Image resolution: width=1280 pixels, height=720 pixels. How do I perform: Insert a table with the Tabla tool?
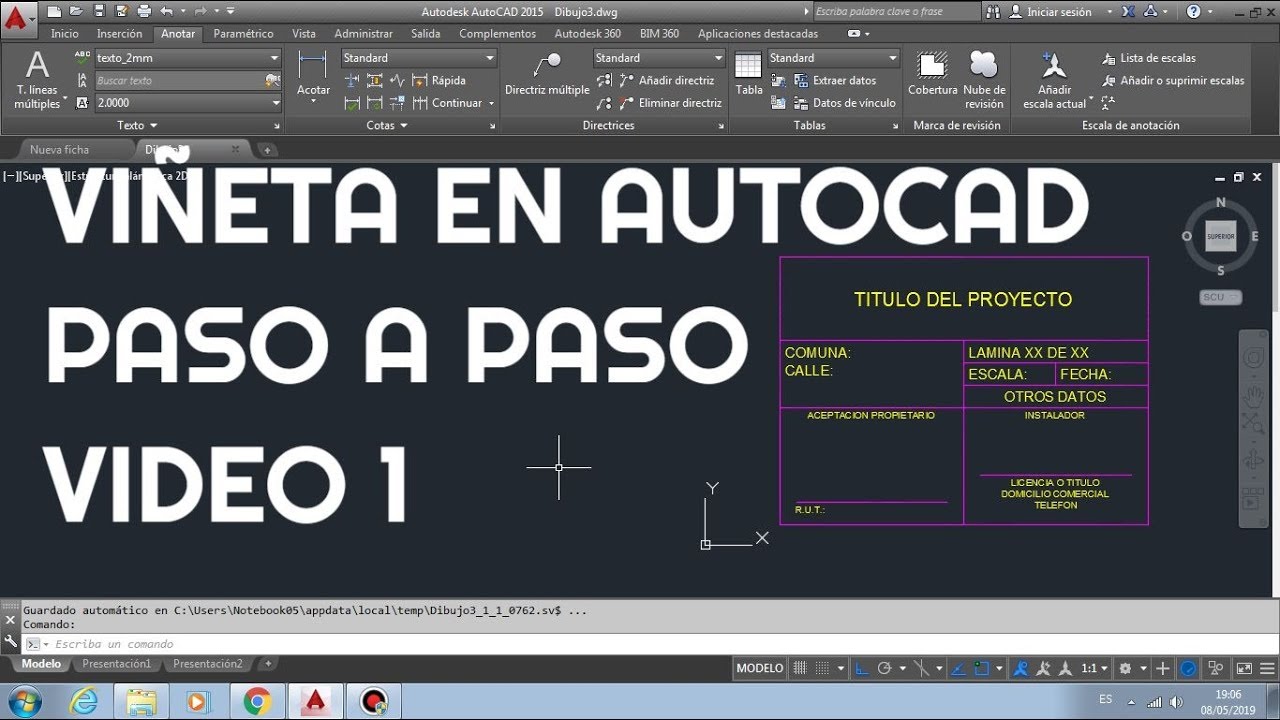click(x=749, y=73)
